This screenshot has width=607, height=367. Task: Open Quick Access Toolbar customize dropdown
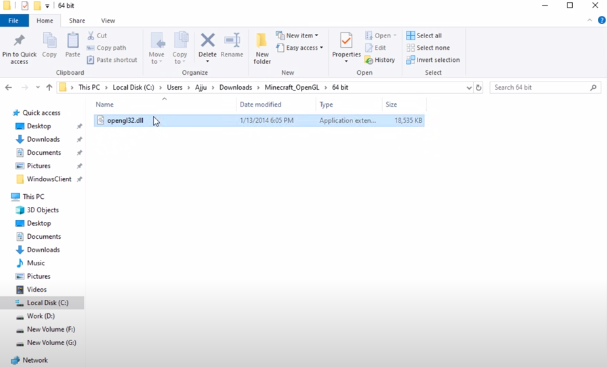pyautogui.click(x=47, y=6)
